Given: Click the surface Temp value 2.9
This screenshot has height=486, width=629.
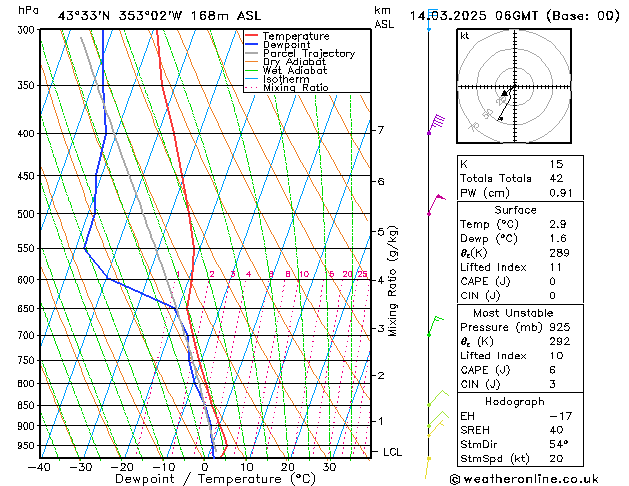Looking at the screenshot, I should [558, 224].
